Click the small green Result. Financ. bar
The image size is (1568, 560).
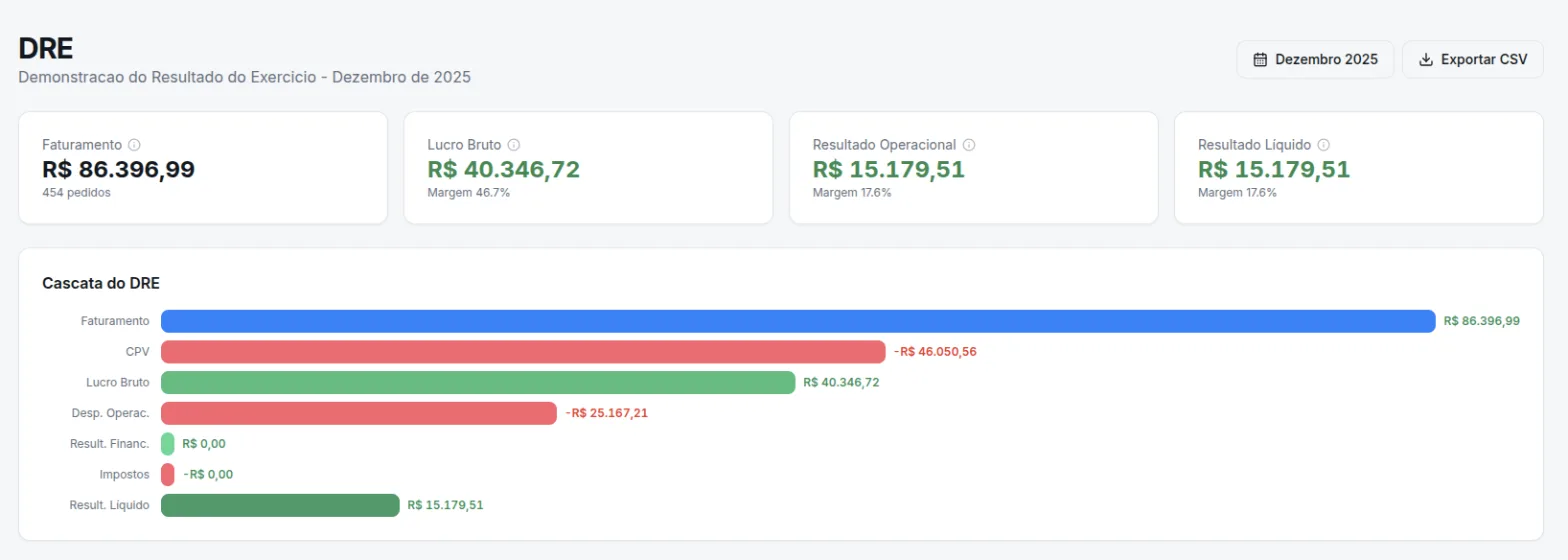tap(168, 444)
